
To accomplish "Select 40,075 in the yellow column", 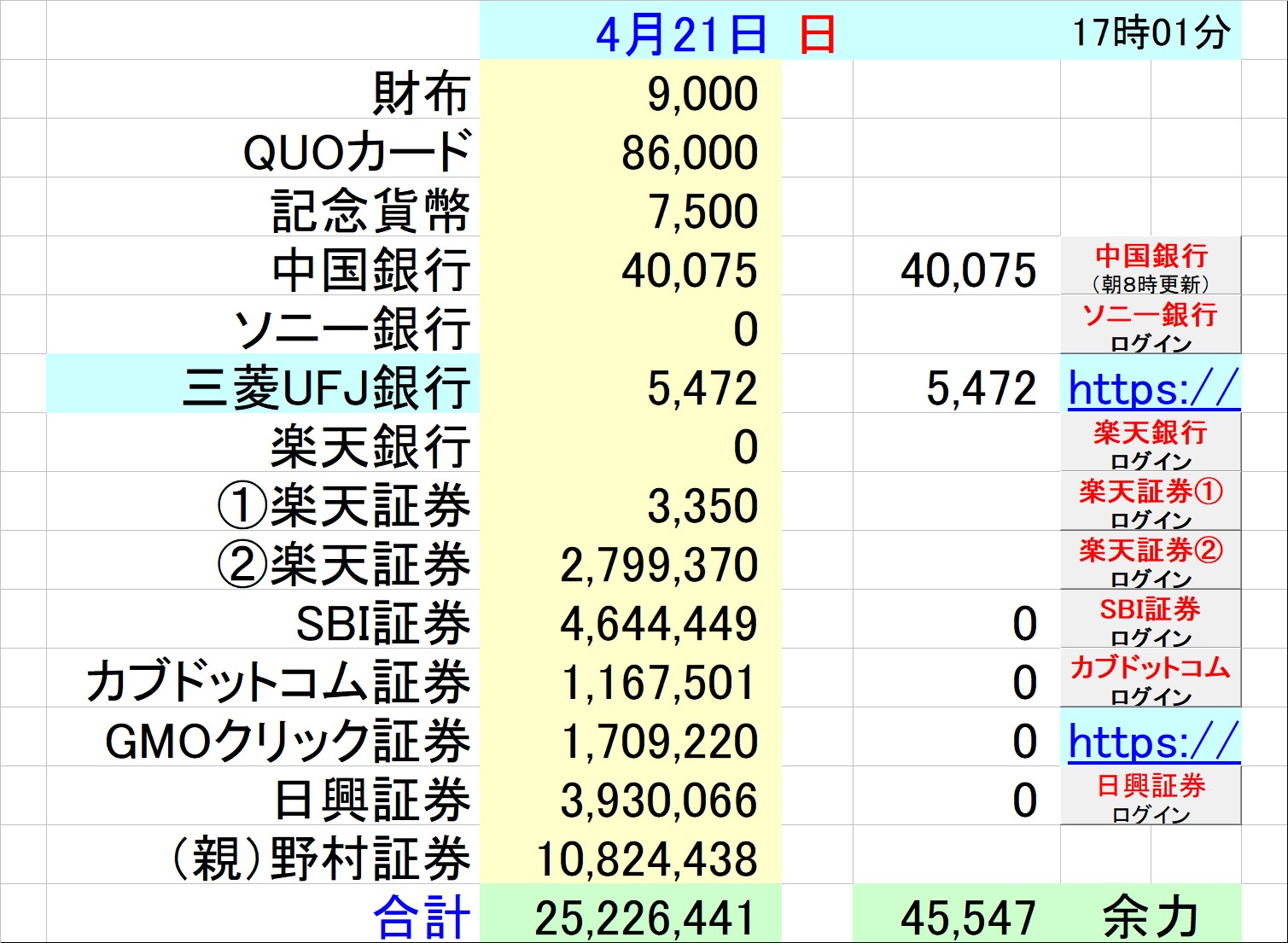I will [x=631, y=265].
